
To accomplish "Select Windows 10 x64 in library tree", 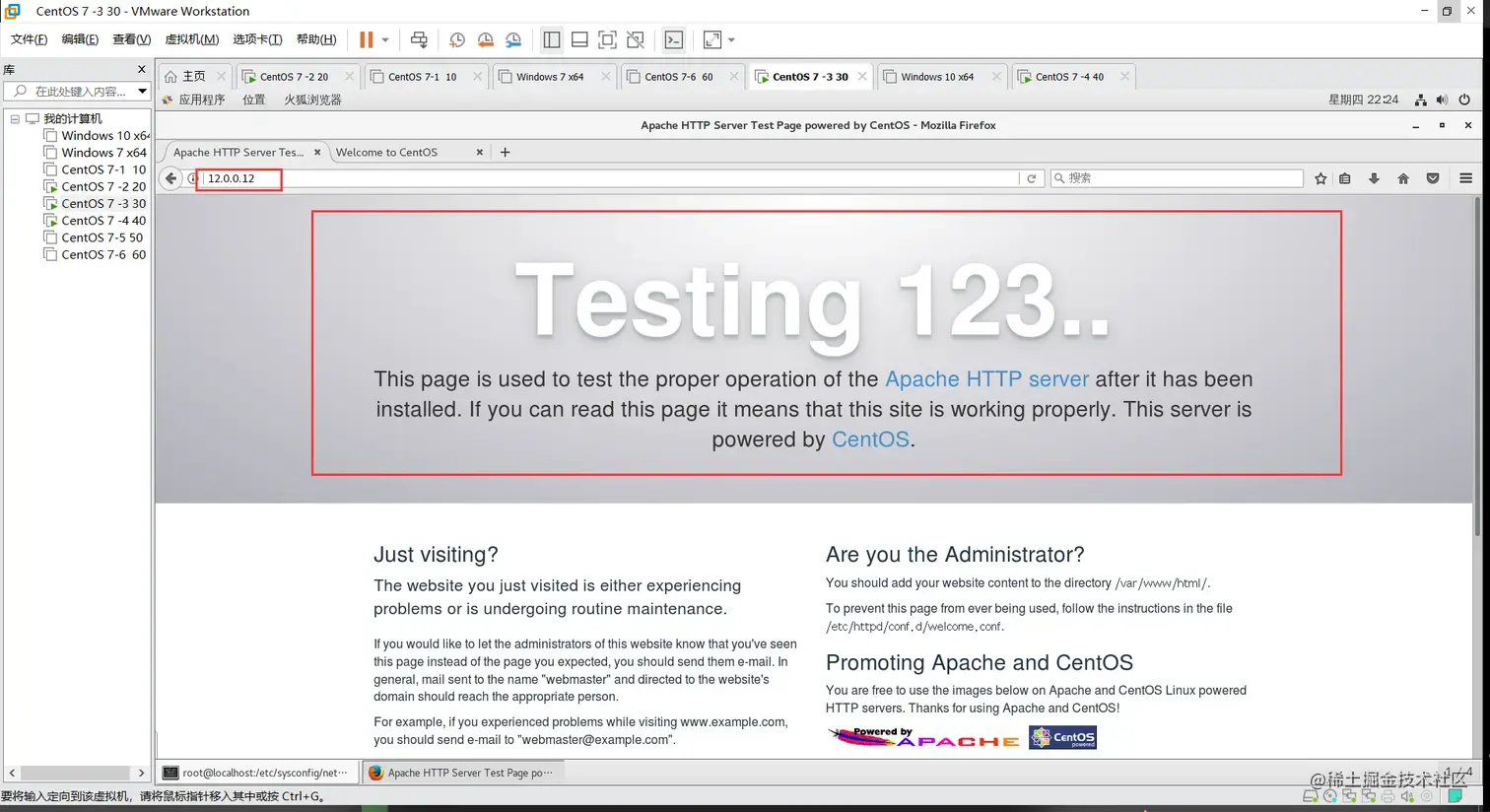I will coord(97,136).
